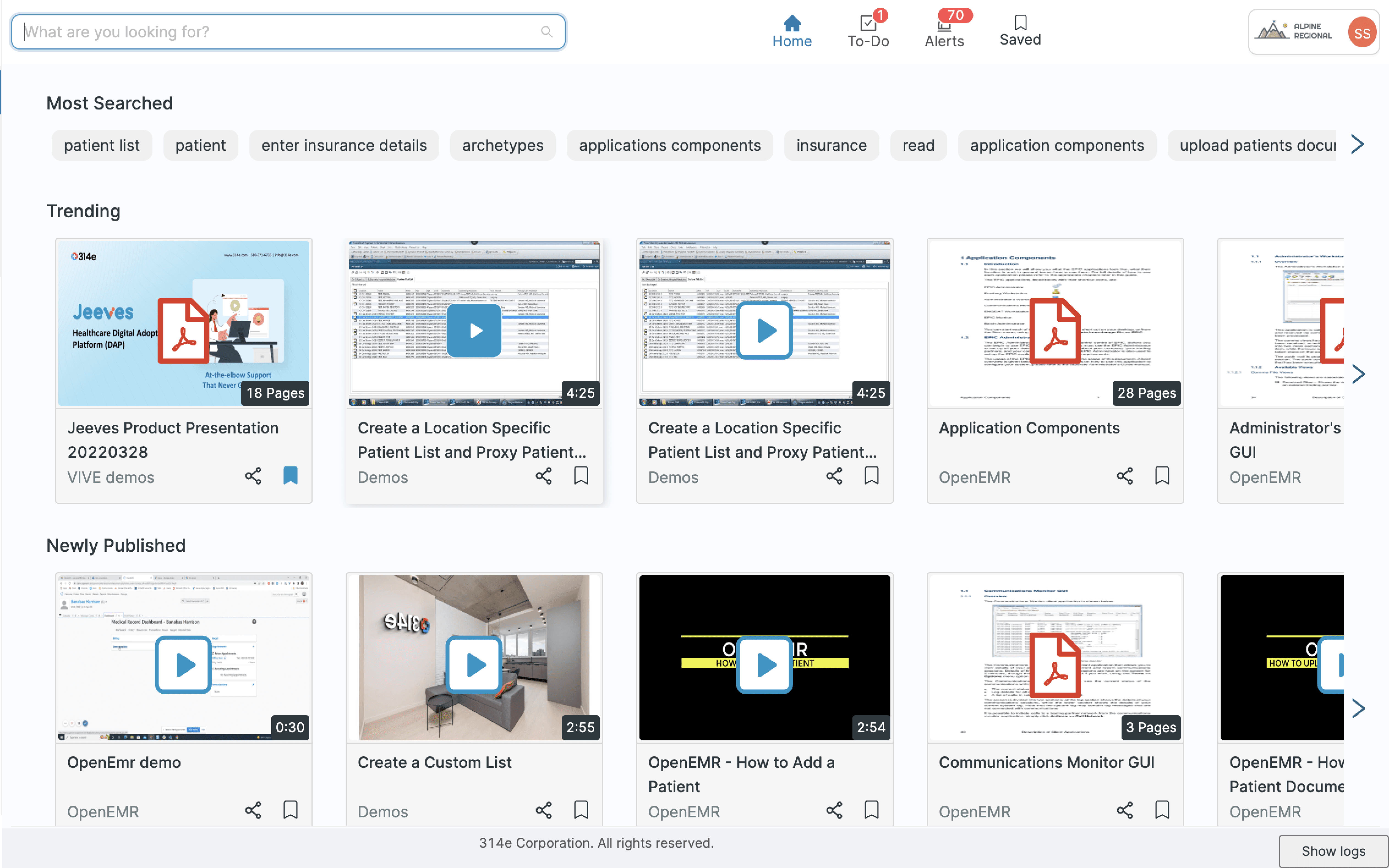
Task: Unsave the Jeeves Product Presentation bookmark
Action: (291, 475)
